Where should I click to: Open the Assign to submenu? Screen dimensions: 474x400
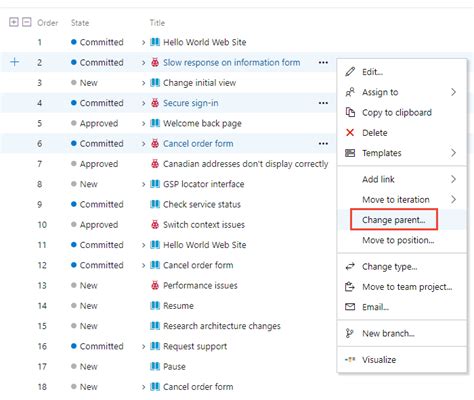point(402,92)
